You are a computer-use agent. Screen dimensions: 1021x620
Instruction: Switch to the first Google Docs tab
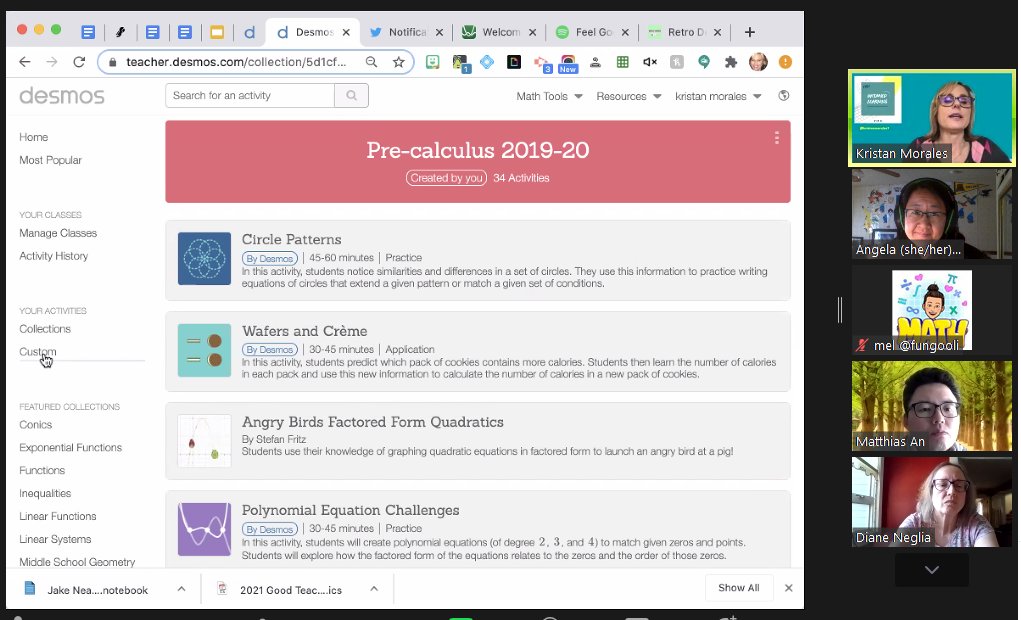[x=88, y=32]
